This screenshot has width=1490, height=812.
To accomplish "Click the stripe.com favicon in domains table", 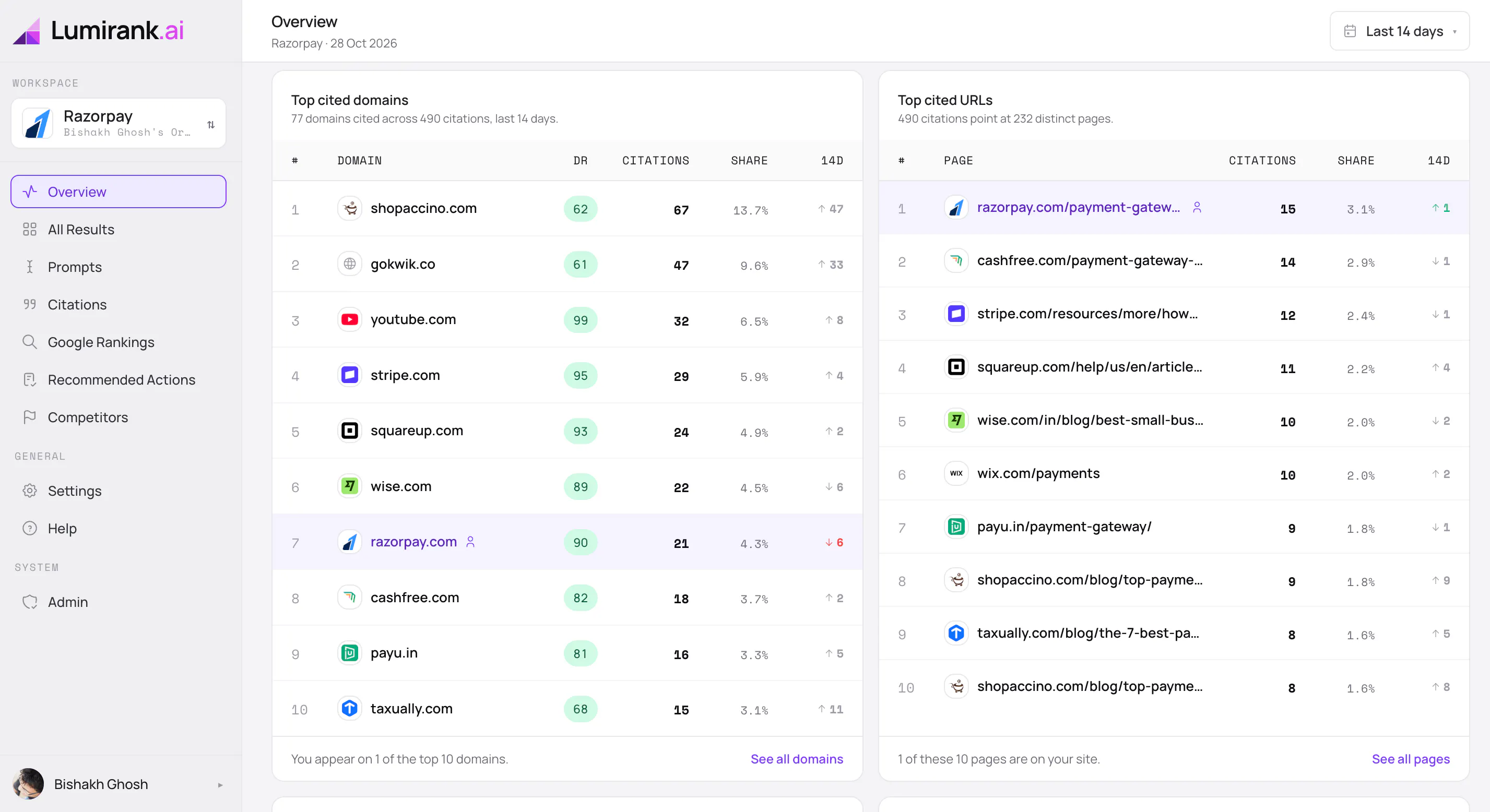I will pyautogui.click(x=350, y=375).
